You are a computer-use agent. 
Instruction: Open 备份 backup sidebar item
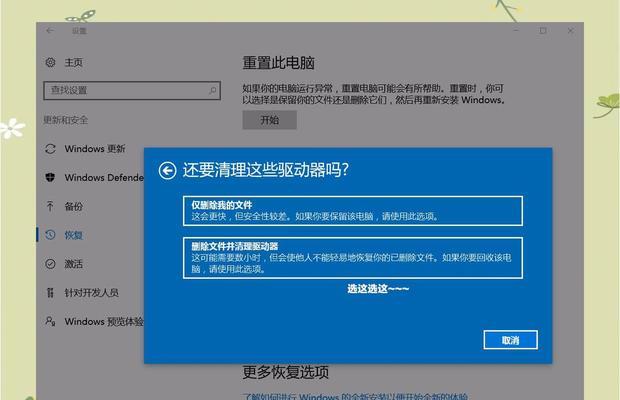[74, 206]
